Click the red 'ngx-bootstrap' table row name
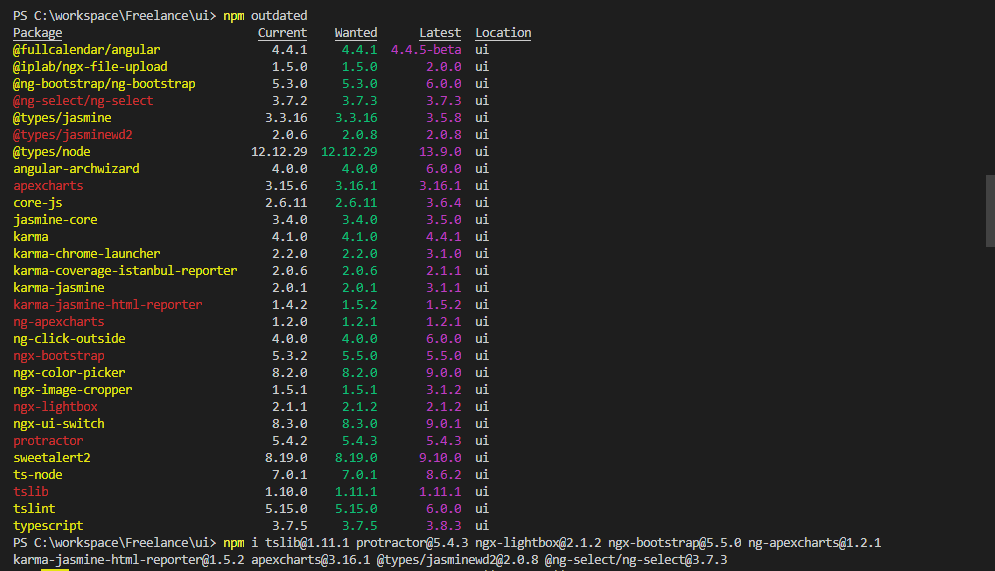 [58, 356]
